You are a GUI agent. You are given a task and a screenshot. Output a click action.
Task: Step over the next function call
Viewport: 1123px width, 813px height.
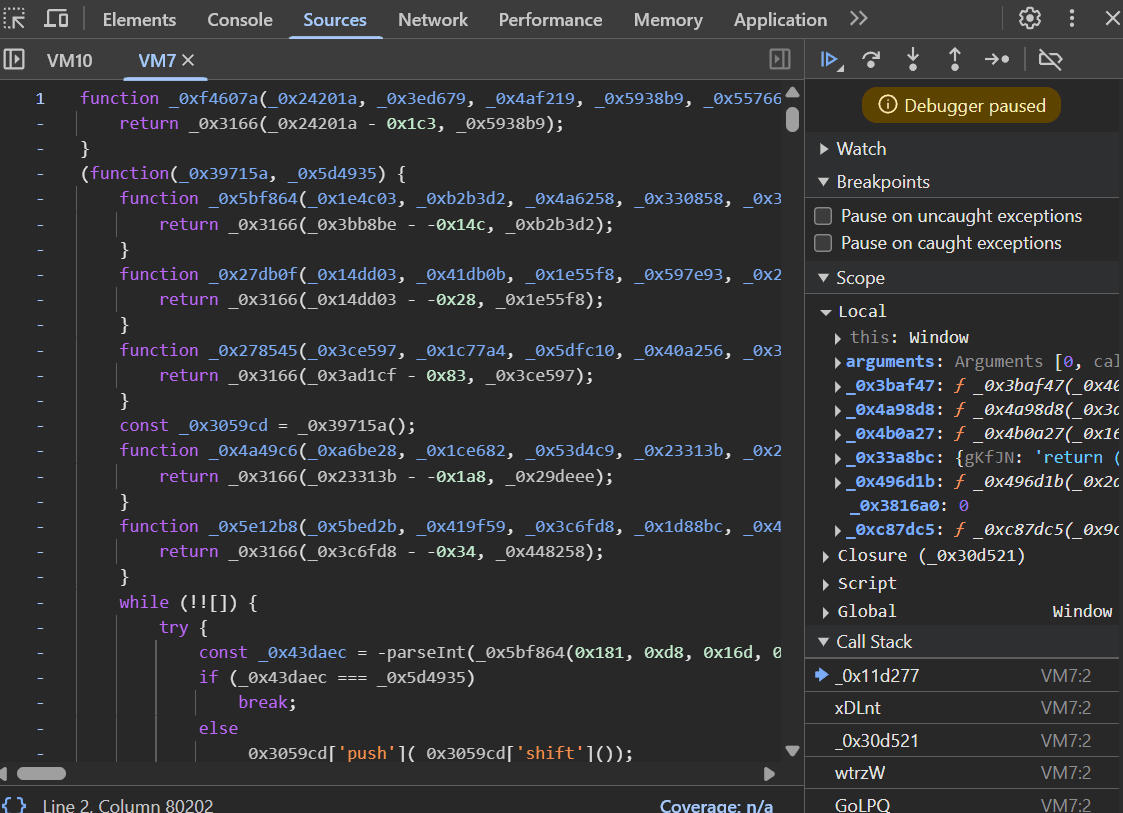(x=872, y=59)
